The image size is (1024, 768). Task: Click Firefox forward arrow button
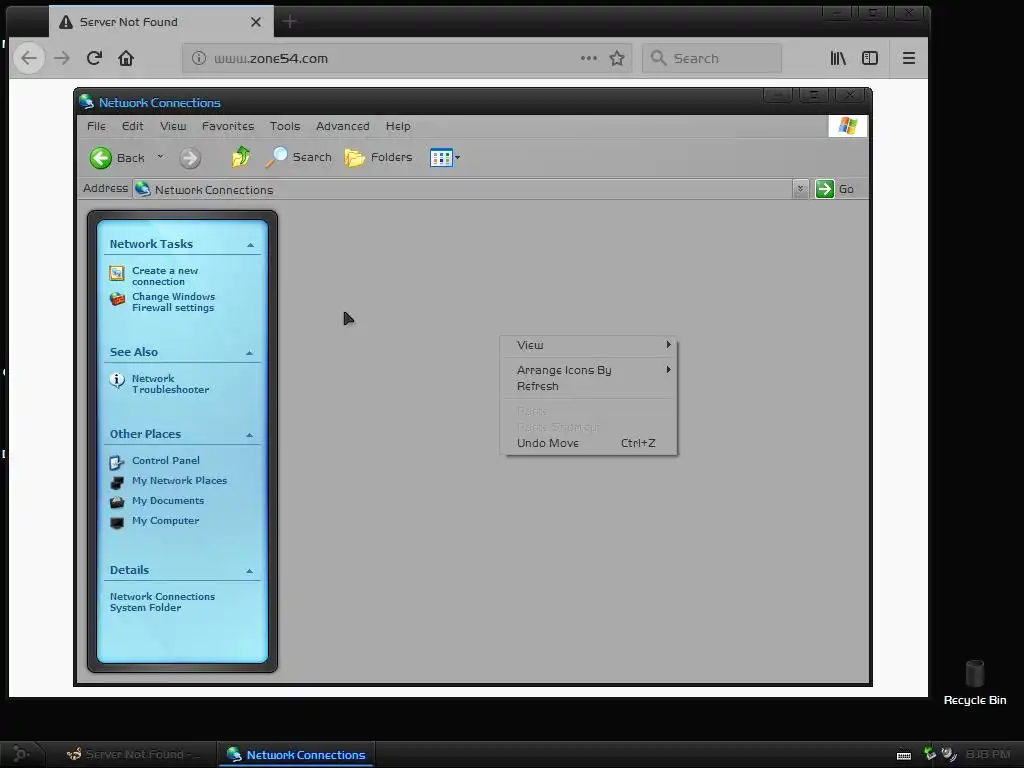[62, 58]
